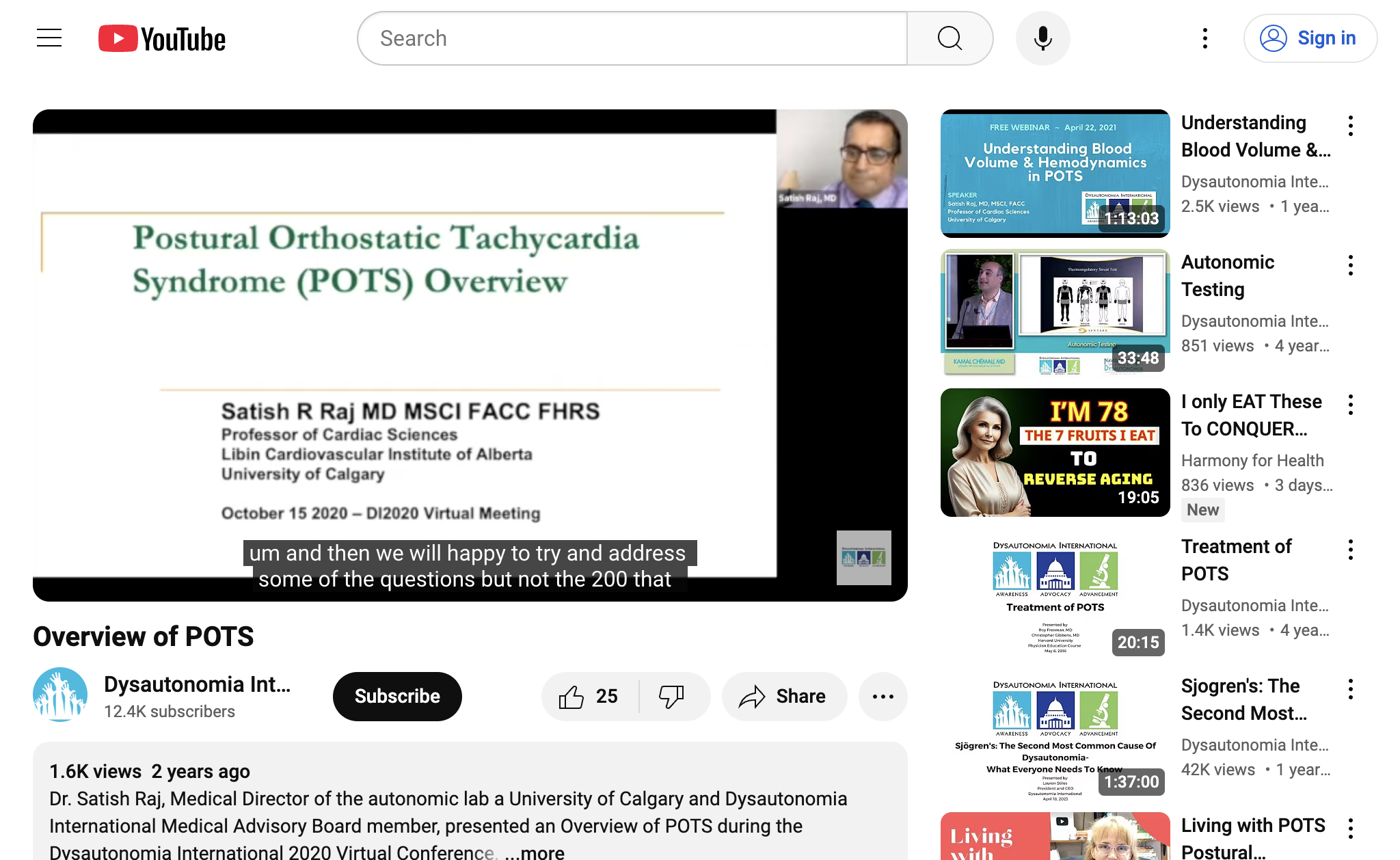Image resolution: width=1400 pixels, height=860 pixels.
Task: Open options menu for Sjogren's video
Action: (x=1351, y=689)
